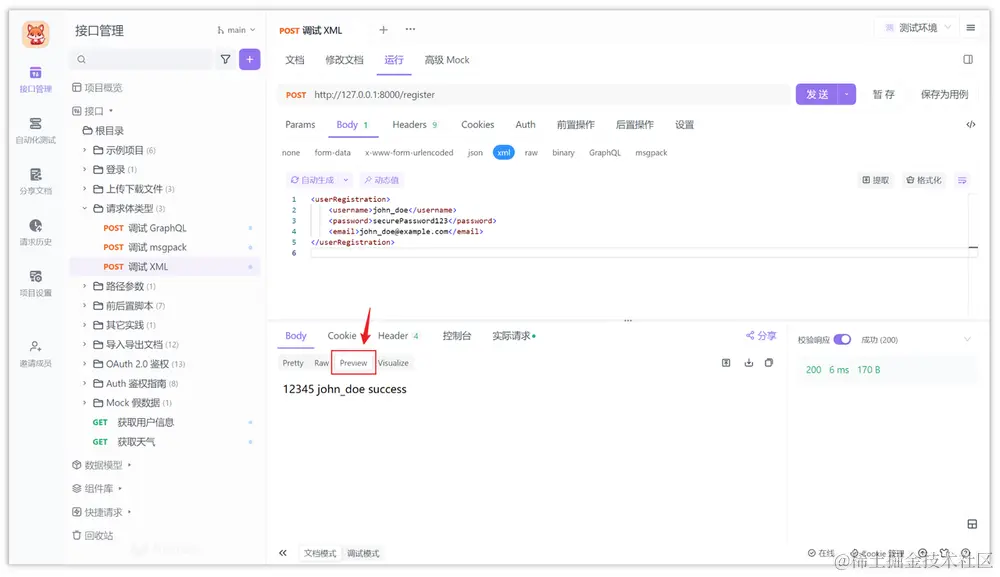Select the json body type
Screen dimensions: 1000x577
475,152
